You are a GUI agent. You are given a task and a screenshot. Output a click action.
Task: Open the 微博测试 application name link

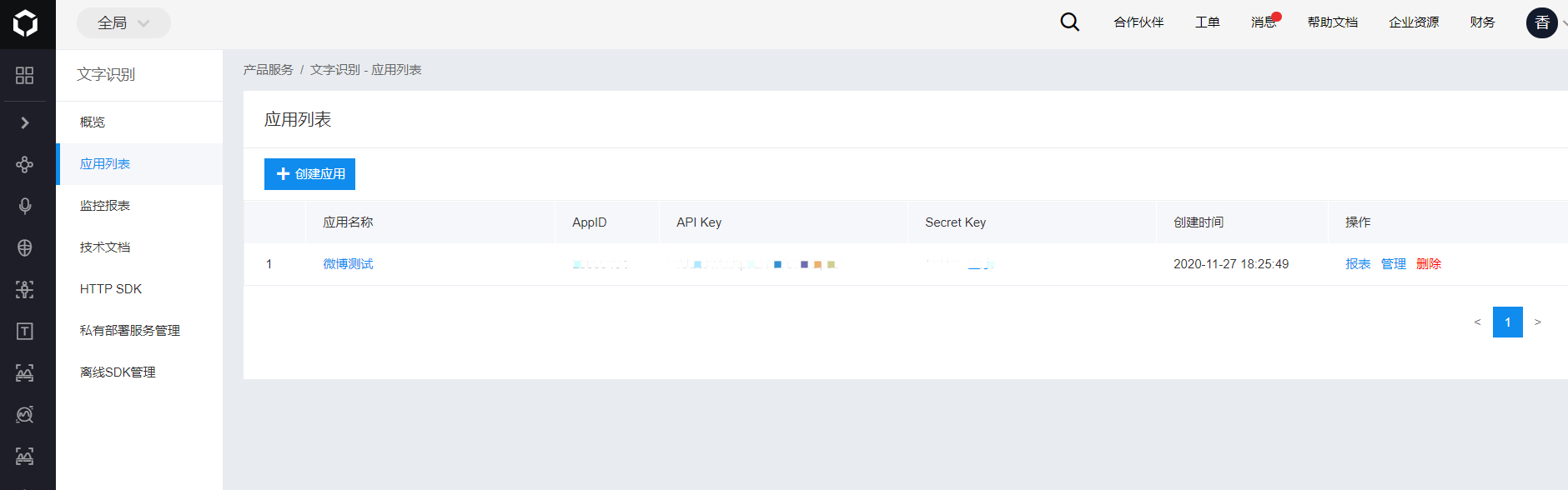(x=348, y=264)
